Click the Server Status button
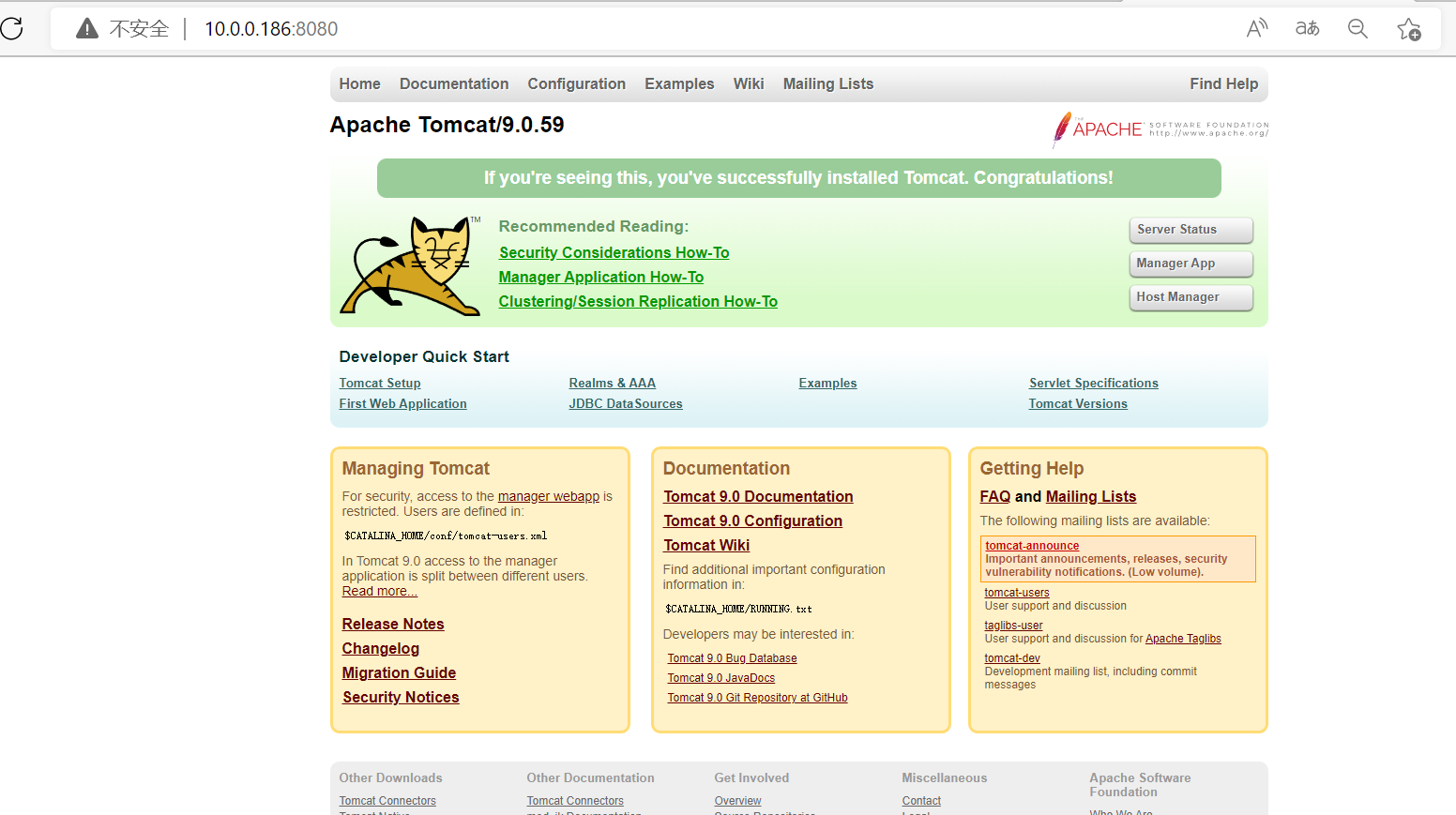 click(1191, 230)
